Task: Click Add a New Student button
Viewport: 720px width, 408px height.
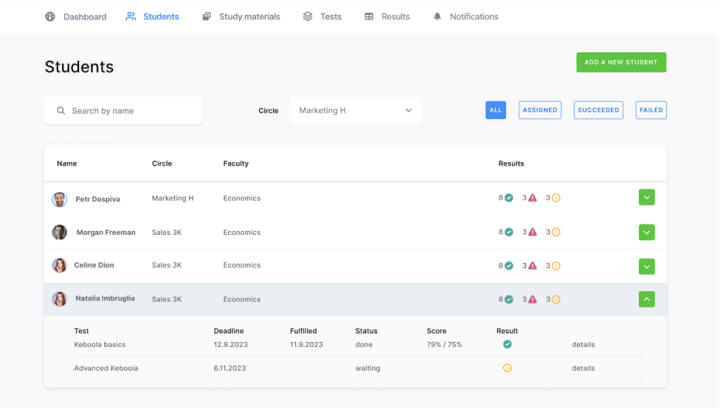Action: point(621,62)
